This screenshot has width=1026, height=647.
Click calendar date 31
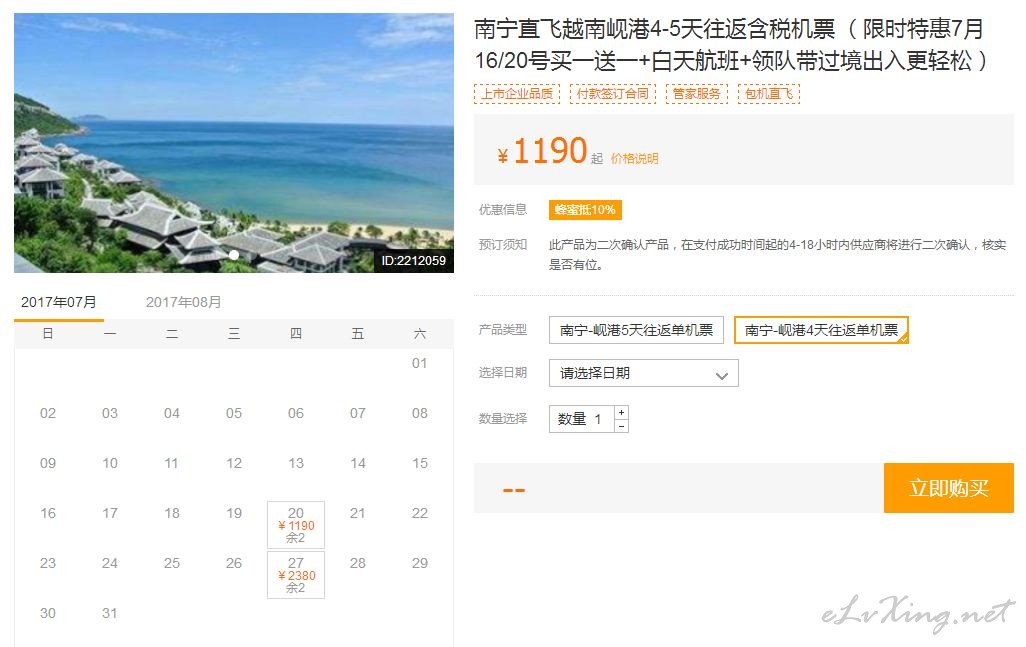point(109,613)
